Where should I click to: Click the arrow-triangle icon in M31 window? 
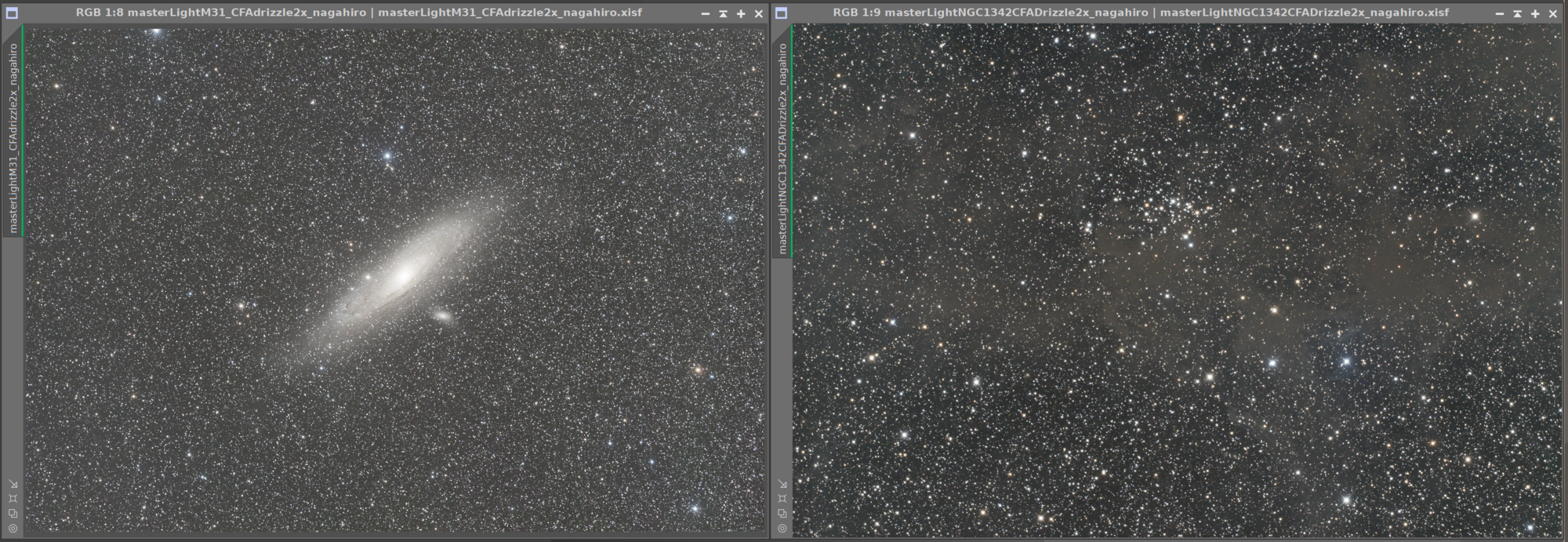click(x=13, y=484)
